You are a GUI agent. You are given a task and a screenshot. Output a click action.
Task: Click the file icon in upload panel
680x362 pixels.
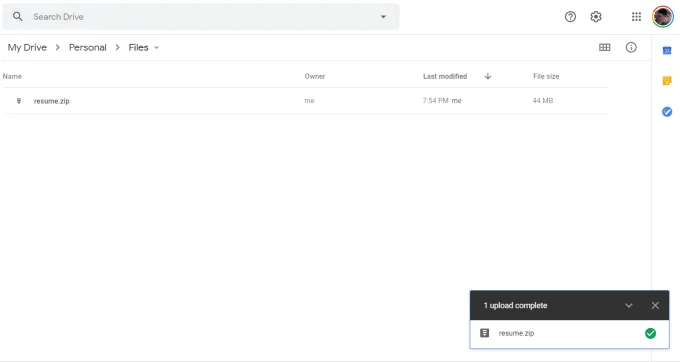[484, 333]
